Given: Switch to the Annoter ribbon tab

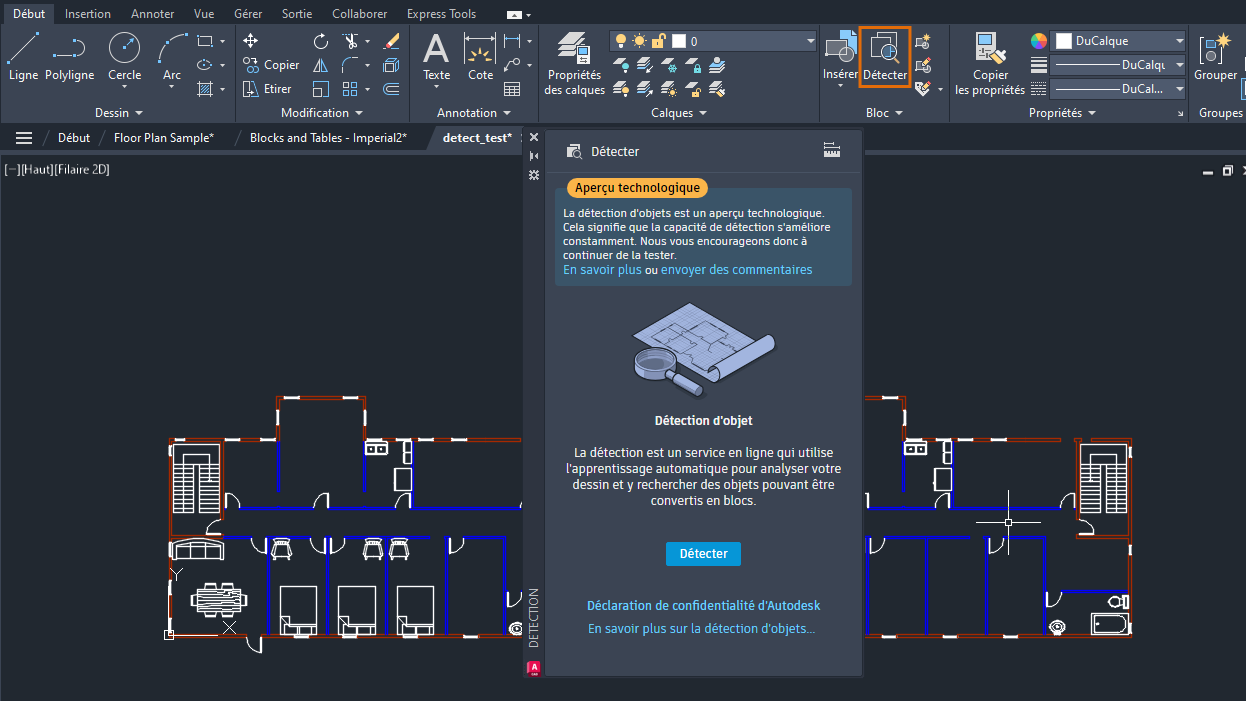Looking at the screenshot, I should coord(152,14).
